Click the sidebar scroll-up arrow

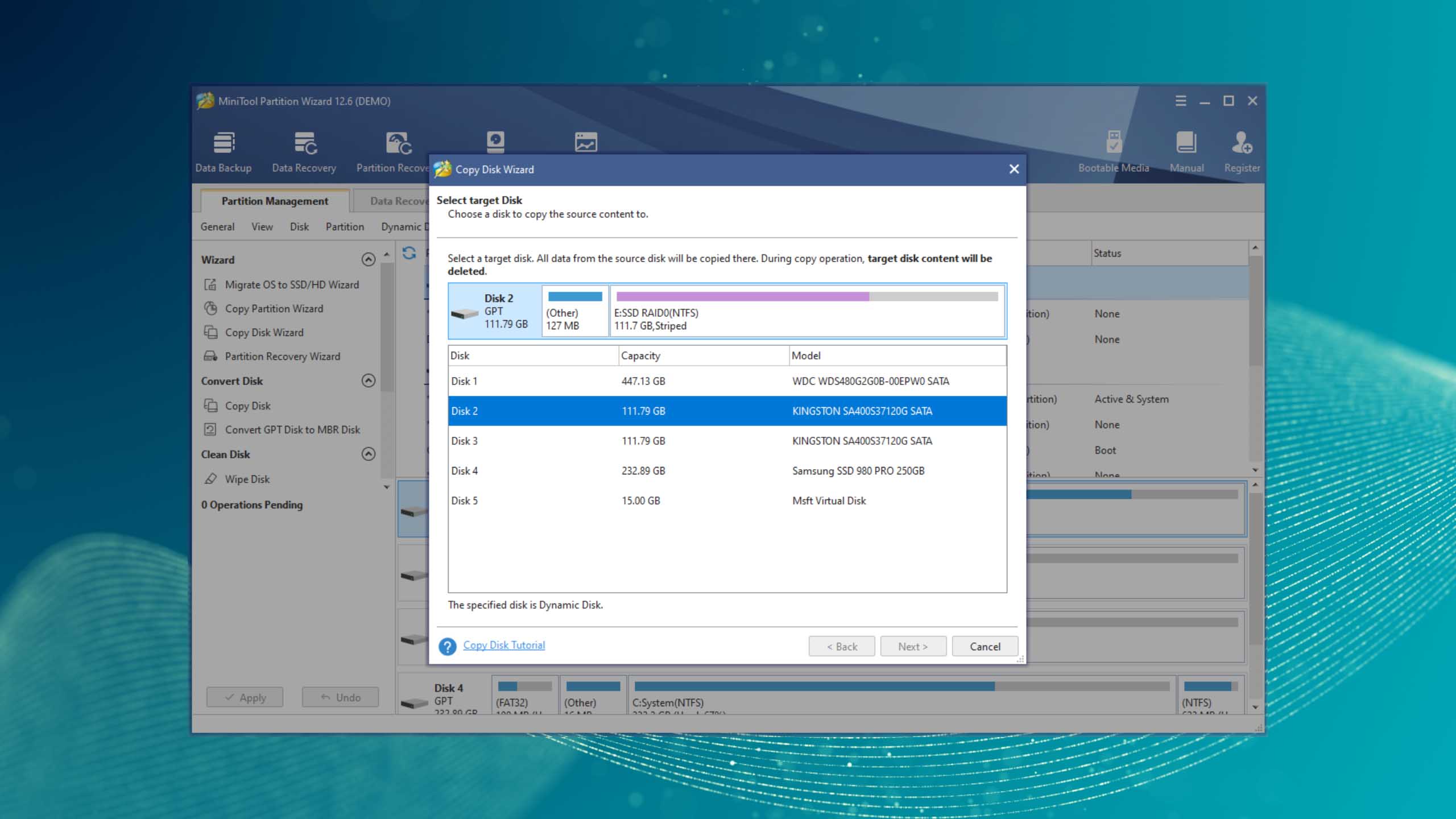[387, 254]
